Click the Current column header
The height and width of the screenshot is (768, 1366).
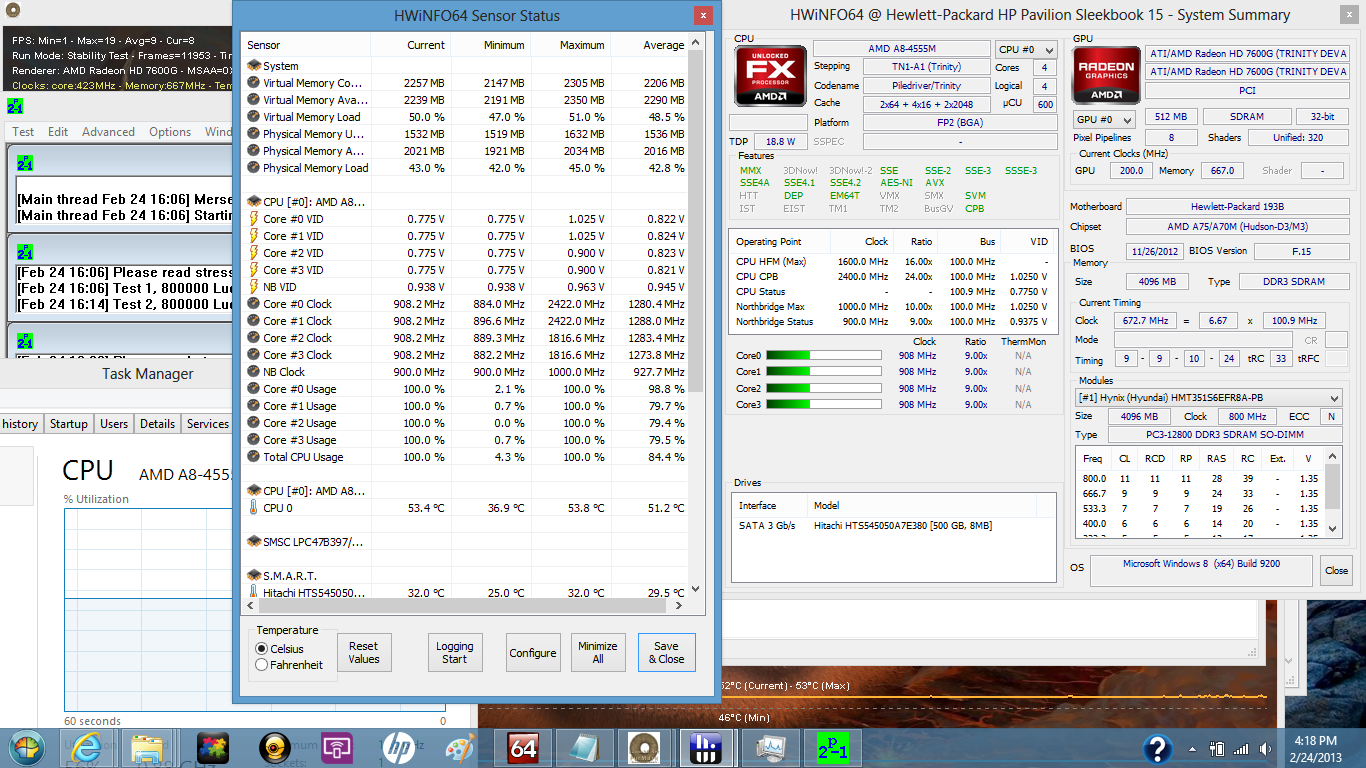410,45
